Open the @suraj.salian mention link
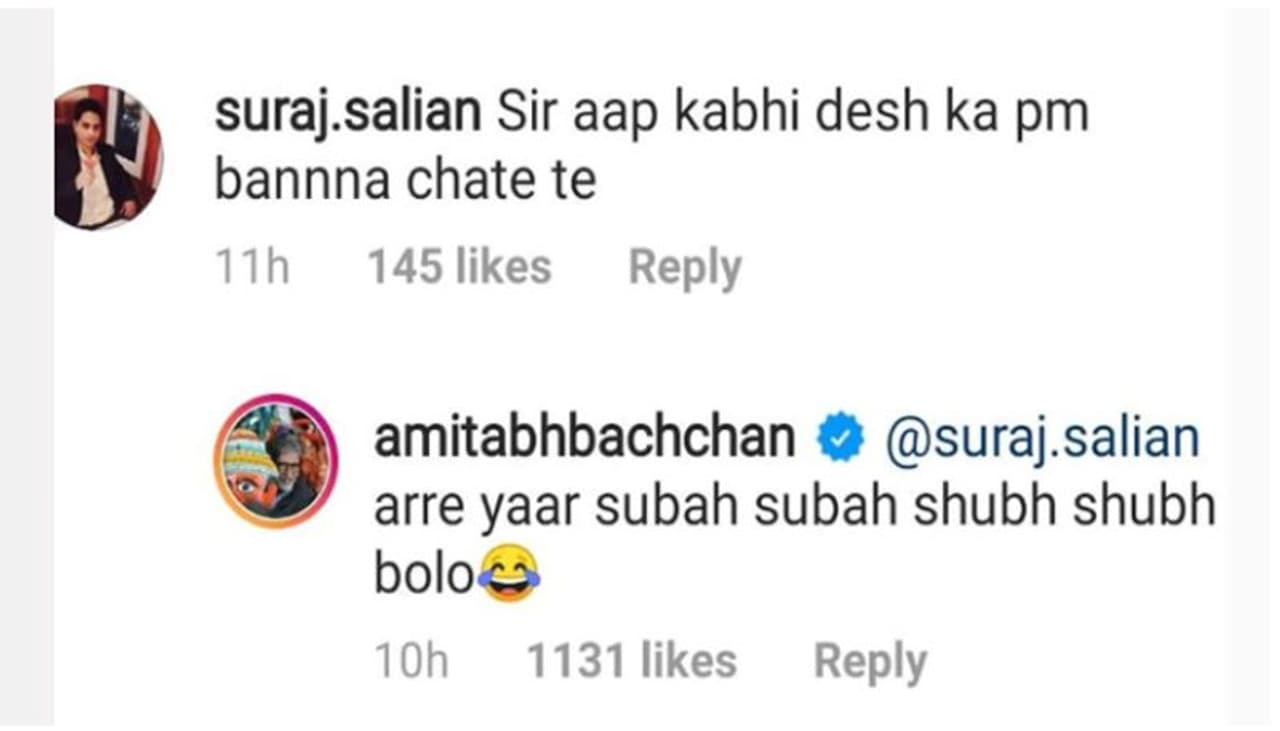The height and width of the screenshot is (731, 1280). [x=1042, y=440]
